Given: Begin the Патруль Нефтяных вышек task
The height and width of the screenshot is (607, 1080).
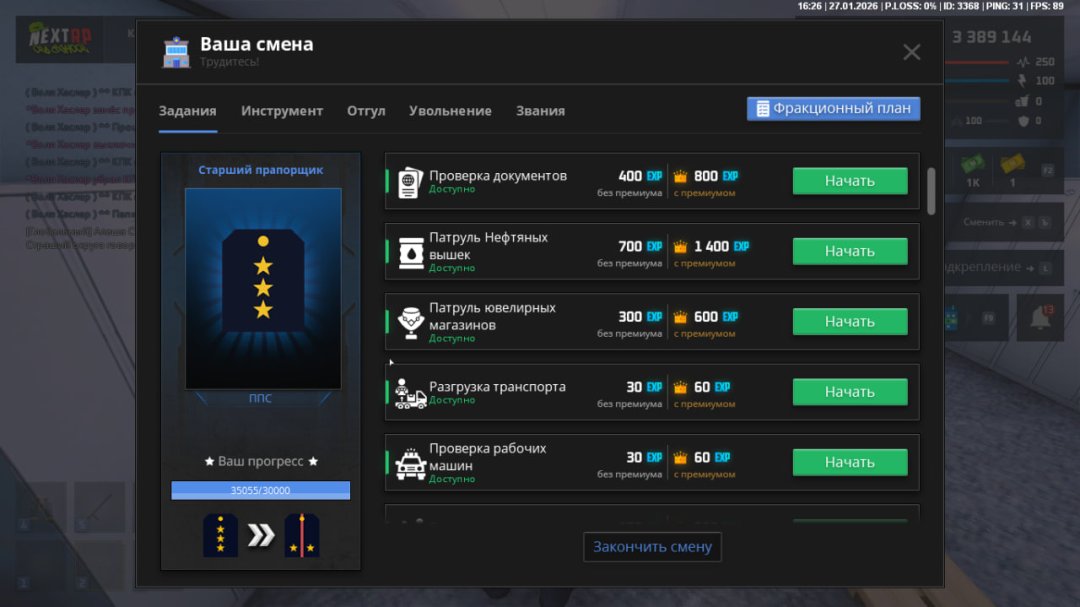Looking at the screenshot, I should click(849, 252).
